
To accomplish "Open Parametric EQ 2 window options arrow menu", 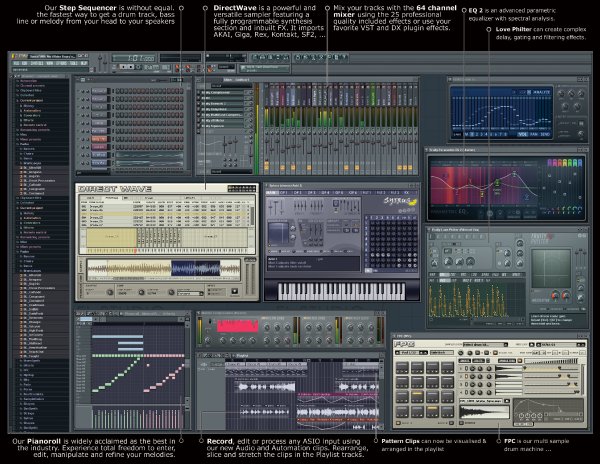I will pyautogui.click(x=427, y=150).
